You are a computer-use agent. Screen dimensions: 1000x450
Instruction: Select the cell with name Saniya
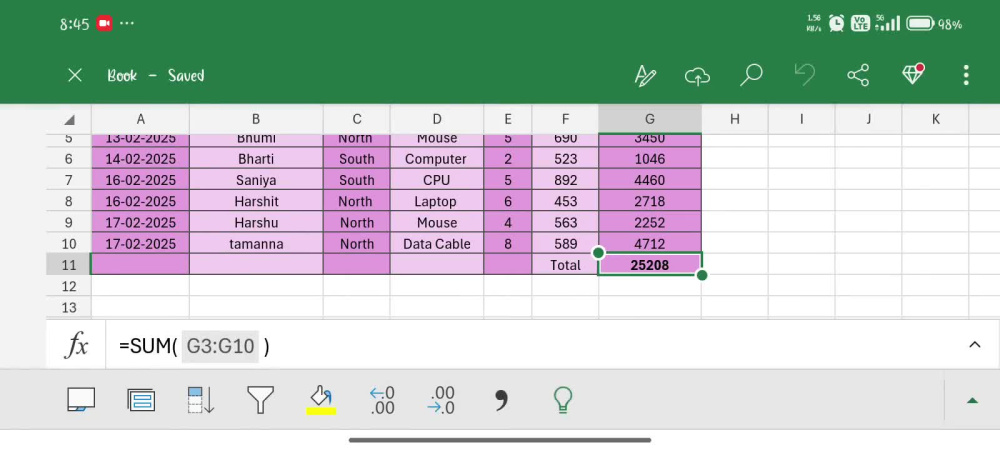click(256, 180)
